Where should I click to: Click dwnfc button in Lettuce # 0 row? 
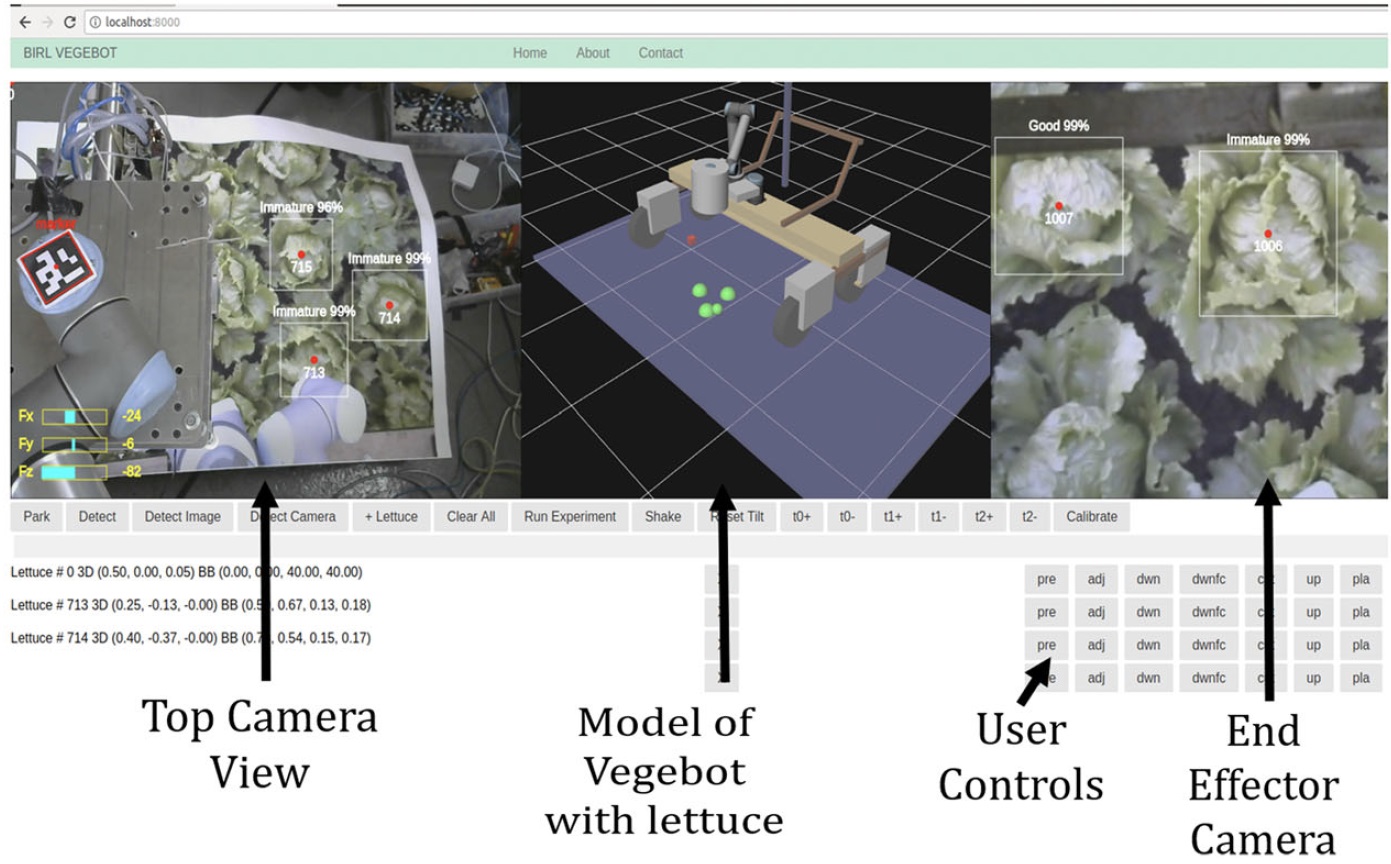pos(1208,580)
